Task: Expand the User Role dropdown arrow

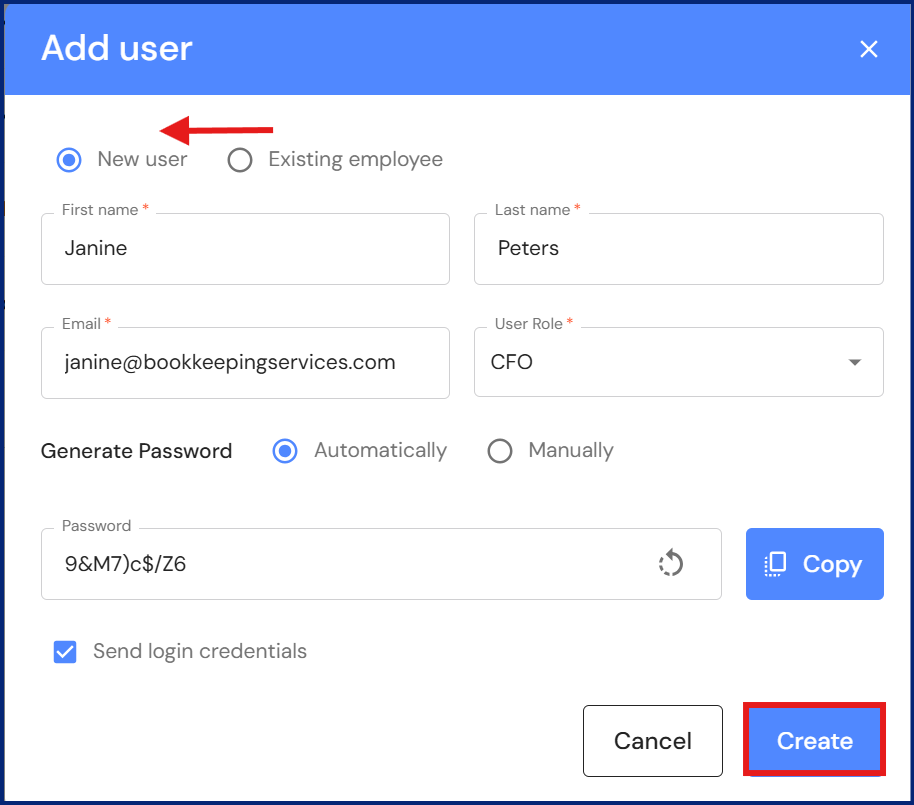Action: (855, 362)
